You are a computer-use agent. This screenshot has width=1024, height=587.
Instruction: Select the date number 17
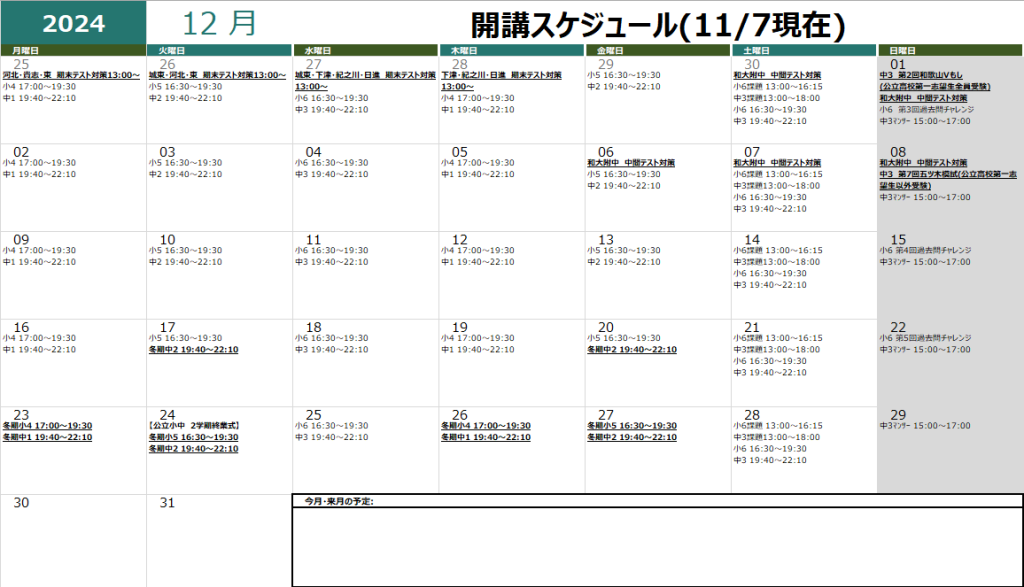point(168,327)
